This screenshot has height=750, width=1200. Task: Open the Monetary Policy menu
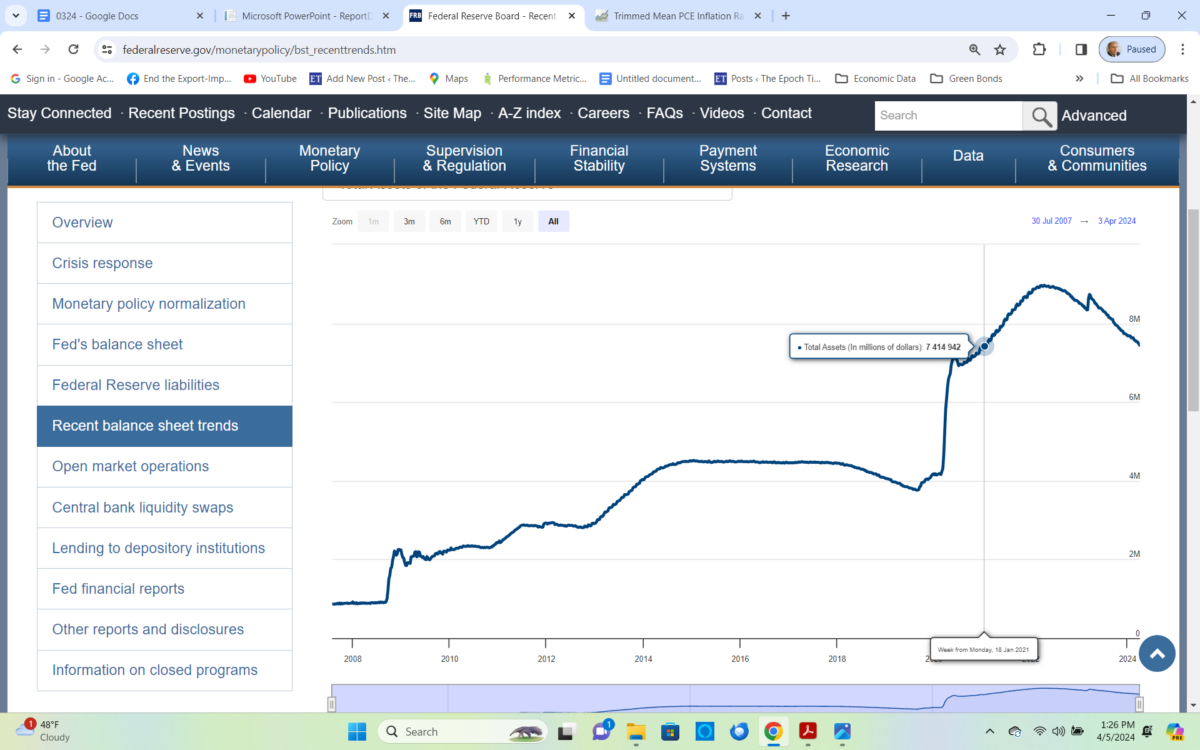pos(329,158)
